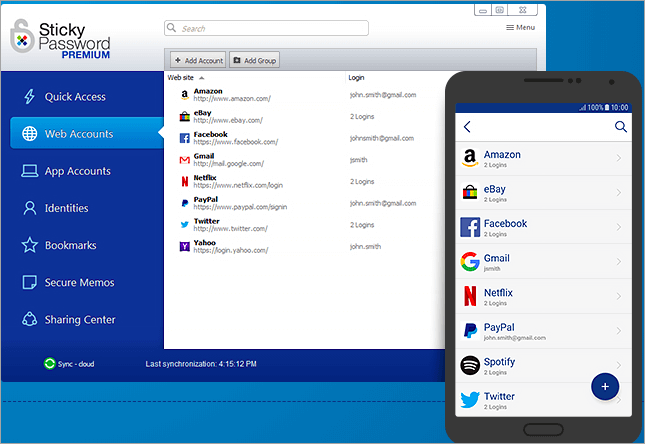This screenshot has width=645, height=444.
Task: Click into the Search field
Action: (x=266, y=28)
